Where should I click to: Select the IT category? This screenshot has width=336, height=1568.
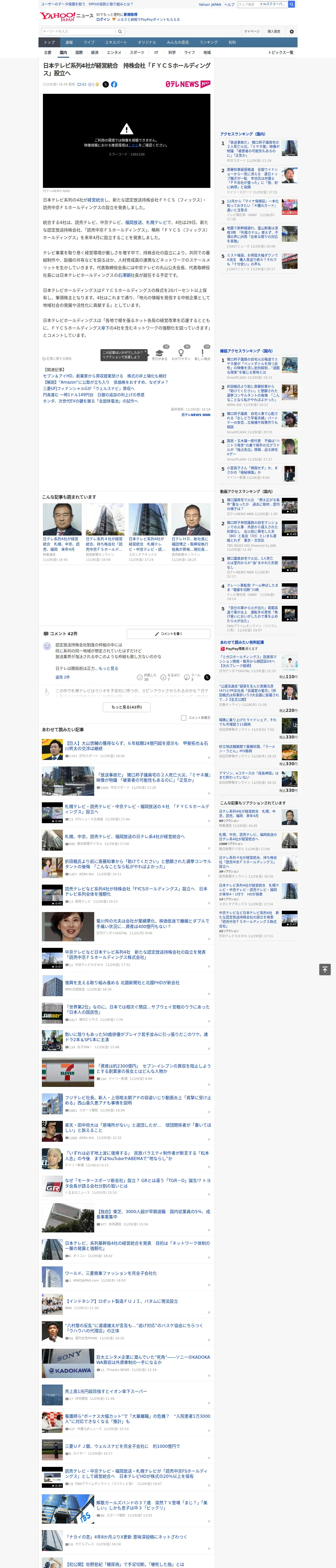pyautogui.click(x=156, y=52)
